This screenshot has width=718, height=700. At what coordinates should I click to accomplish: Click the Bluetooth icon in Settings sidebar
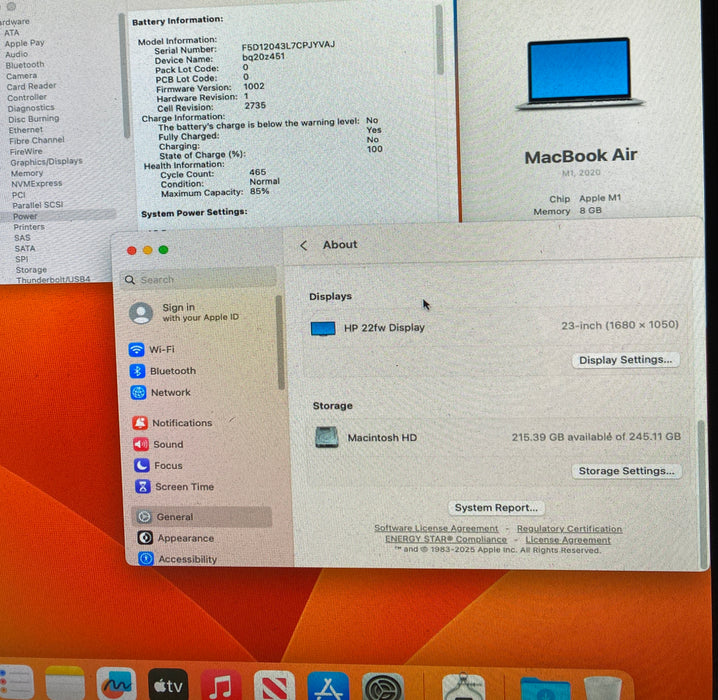[x=137, y=371]
